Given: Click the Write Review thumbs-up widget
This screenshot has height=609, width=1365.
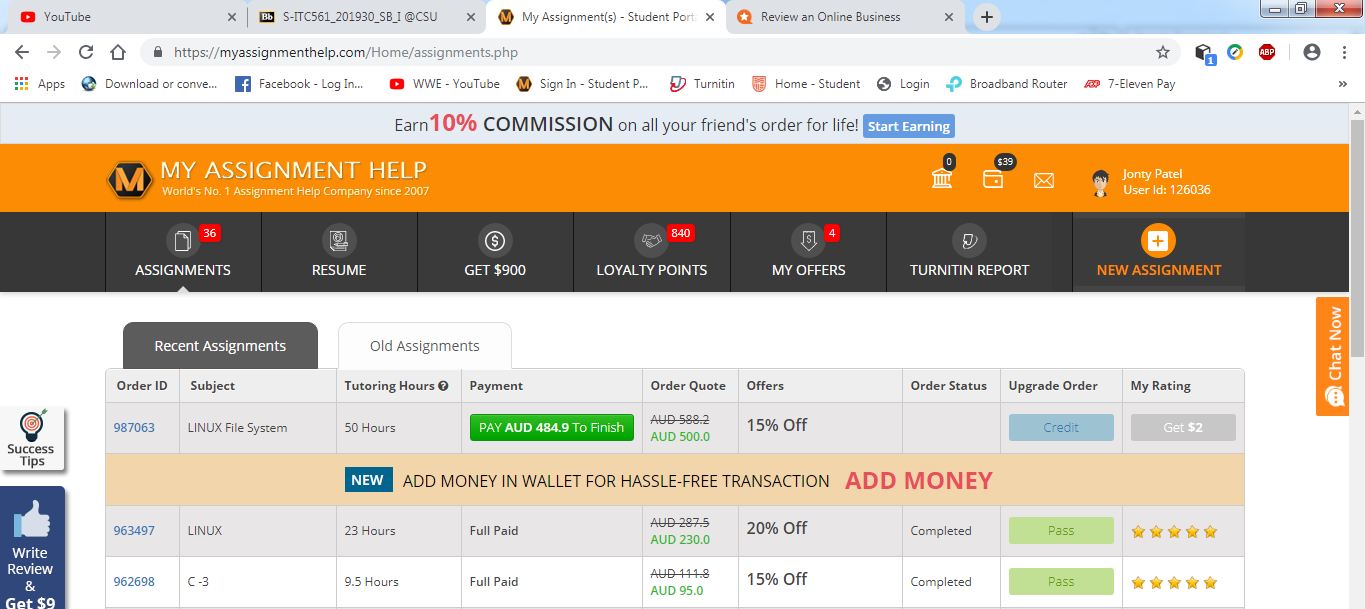Looking at the screenshot, I should pos(31,548).
